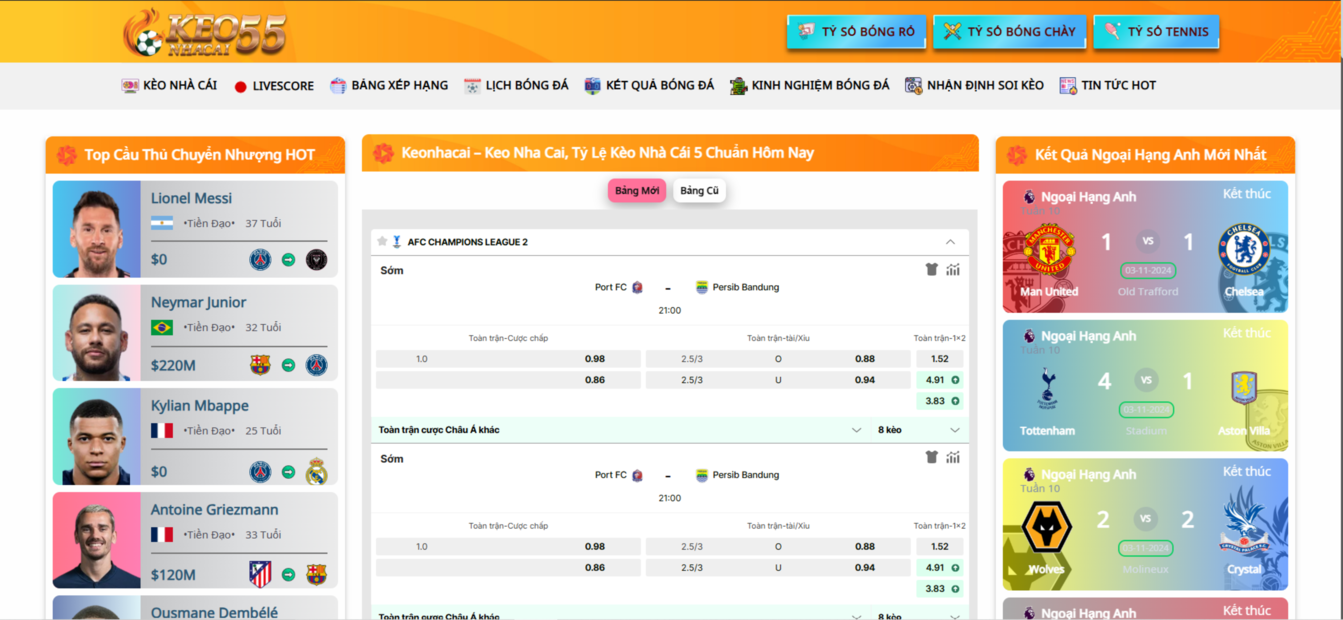
Task: Switch to the Bảng Mới view
Action: coord(637,191)
